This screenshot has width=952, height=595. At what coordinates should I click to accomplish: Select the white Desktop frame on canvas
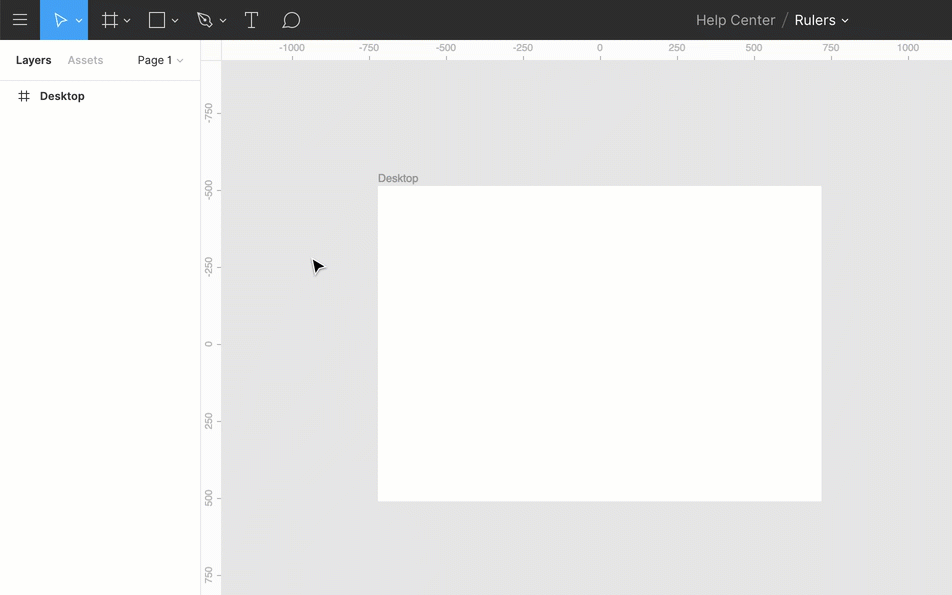coord(599,344)
